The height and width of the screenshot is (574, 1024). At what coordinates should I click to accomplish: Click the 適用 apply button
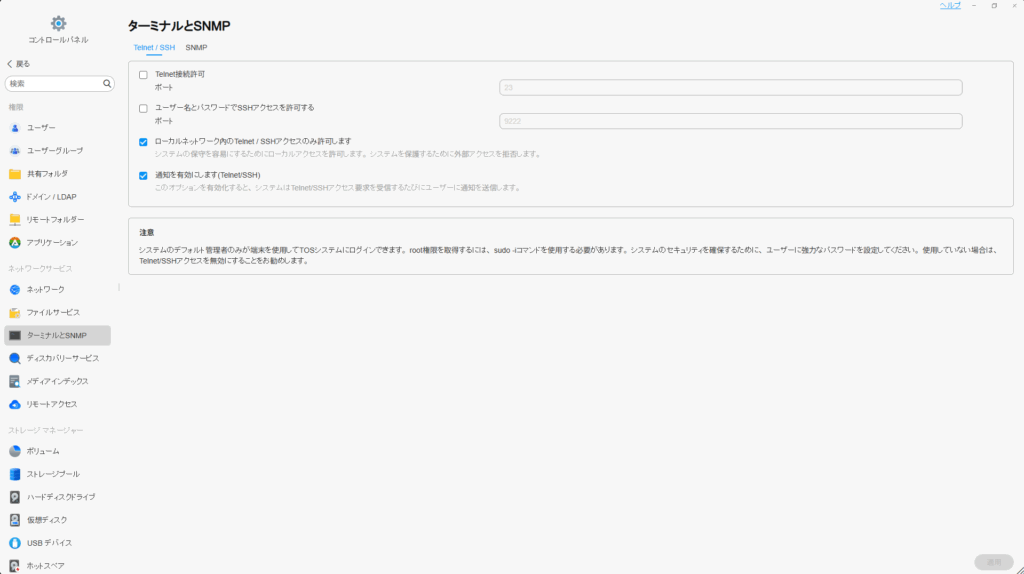[993, 562]
